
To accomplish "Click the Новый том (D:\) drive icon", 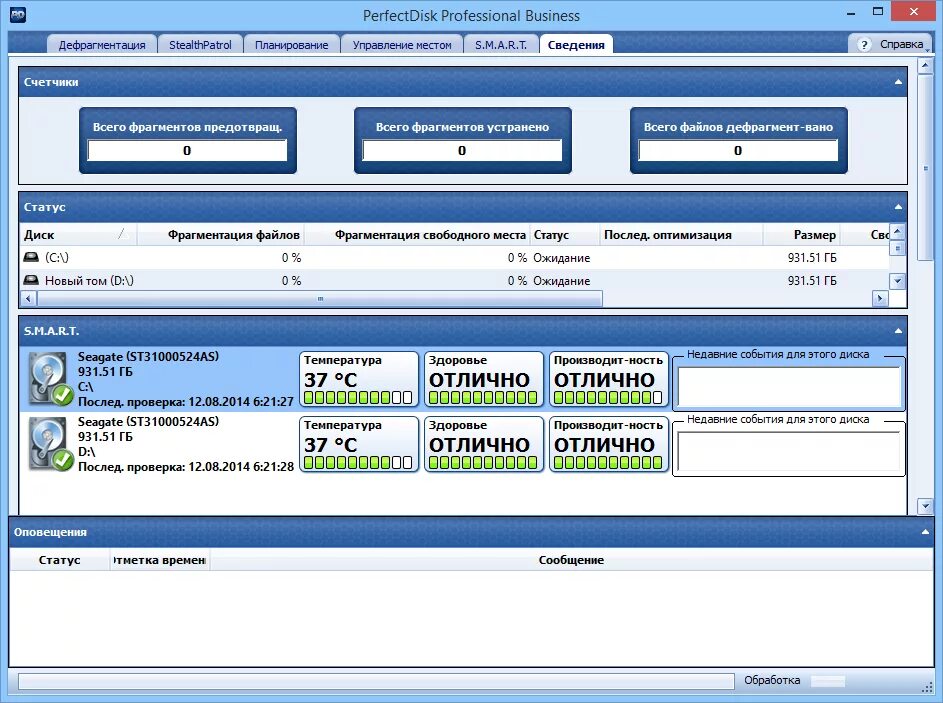I will [x=31, y=280].
